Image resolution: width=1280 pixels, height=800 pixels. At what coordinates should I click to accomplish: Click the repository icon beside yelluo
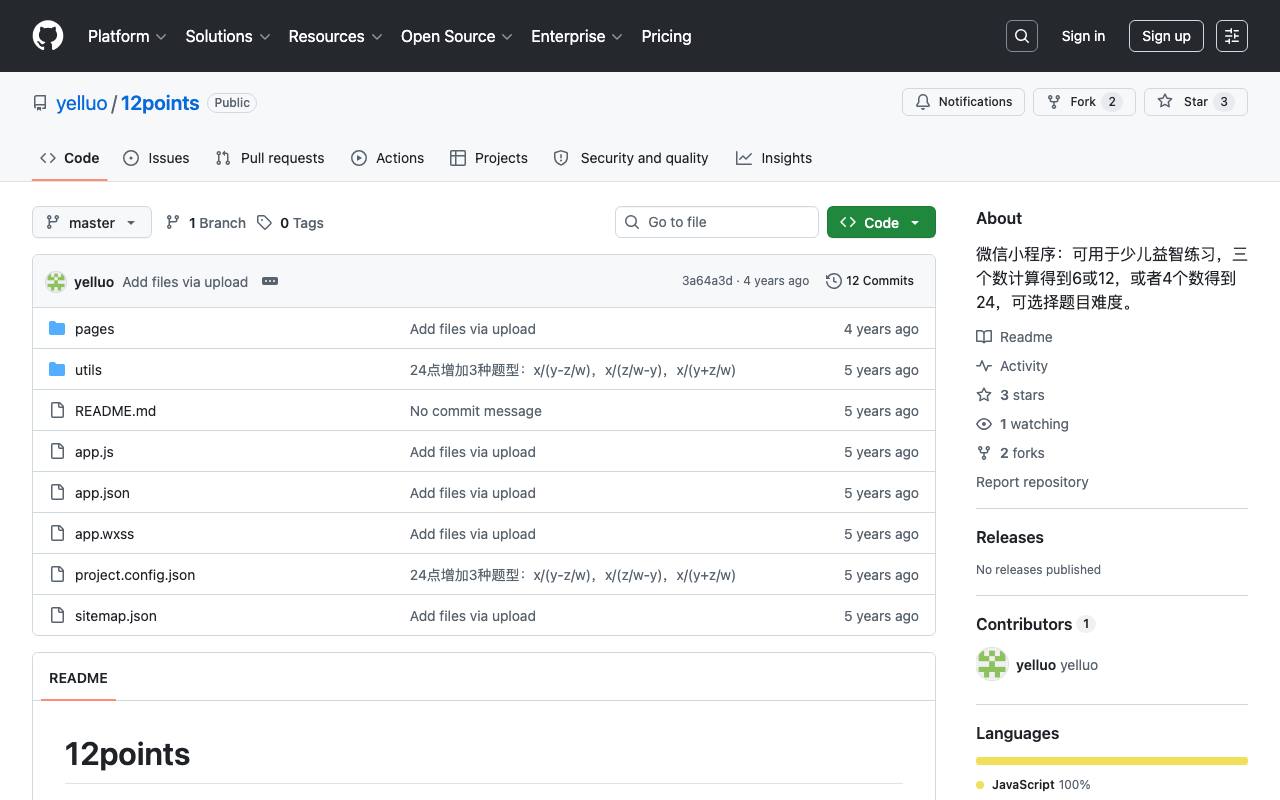[x=40, y=103]
